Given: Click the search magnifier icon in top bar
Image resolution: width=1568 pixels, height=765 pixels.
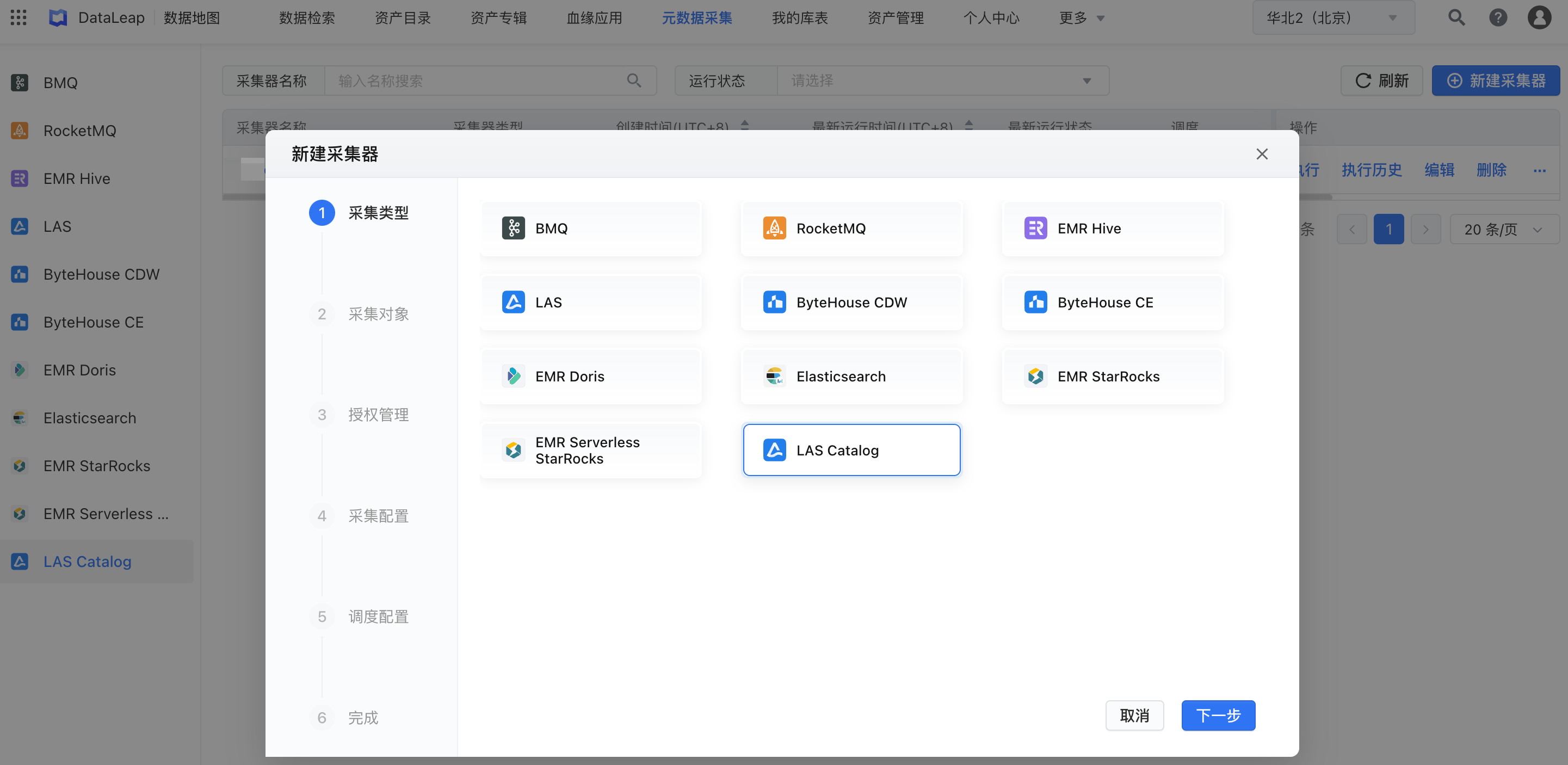Looking at the screenshot, I should coord(1456,17).
